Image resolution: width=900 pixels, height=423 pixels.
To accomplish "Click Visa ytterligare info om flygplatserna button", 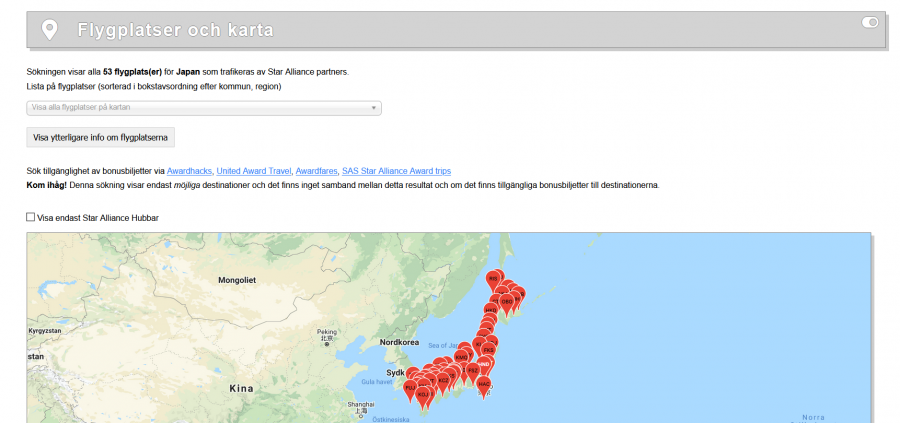I will pos(100,137).
